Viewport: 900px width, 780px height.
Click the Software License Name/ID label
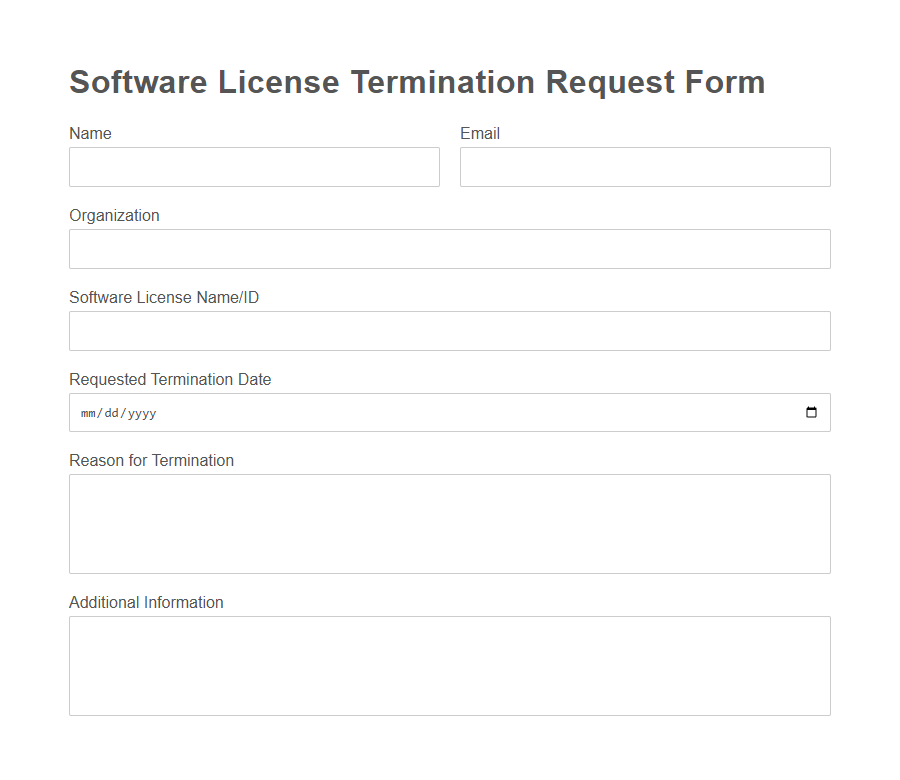[x=164, y=297]
